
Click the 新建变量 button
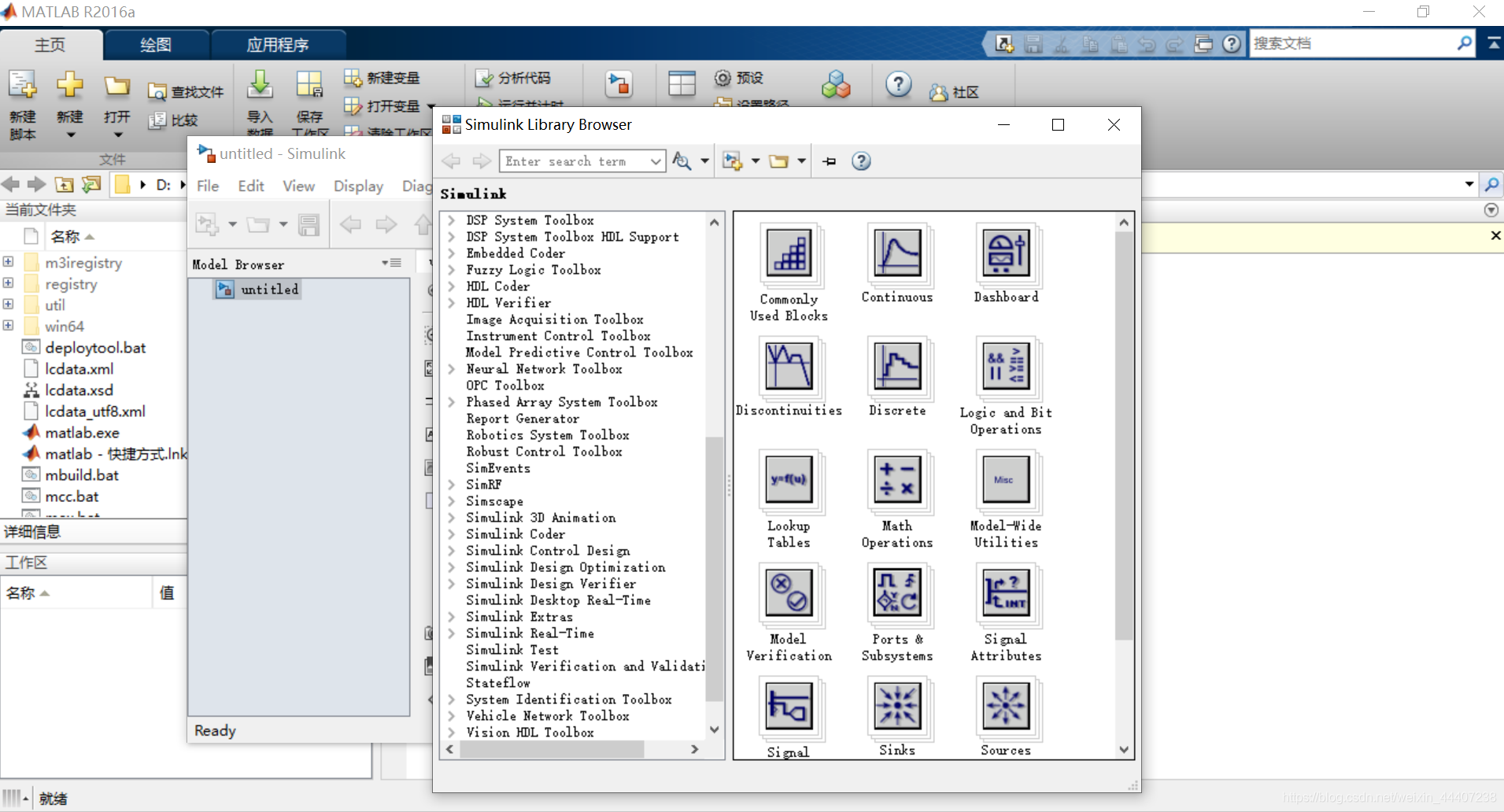click(x=382, y=78)
